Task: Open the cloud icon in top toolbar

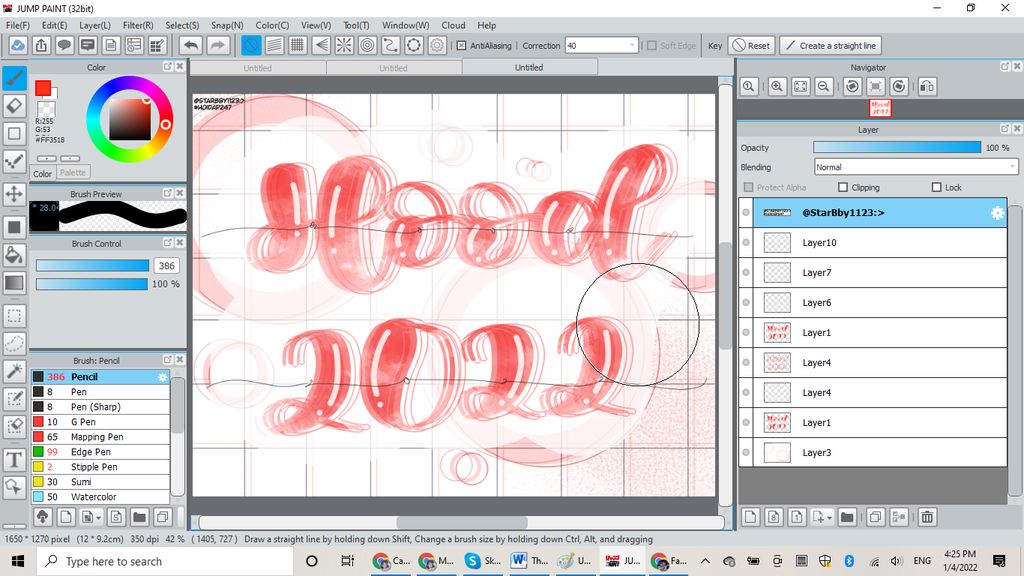Action: pyautogui.click(x=18, y=46)
